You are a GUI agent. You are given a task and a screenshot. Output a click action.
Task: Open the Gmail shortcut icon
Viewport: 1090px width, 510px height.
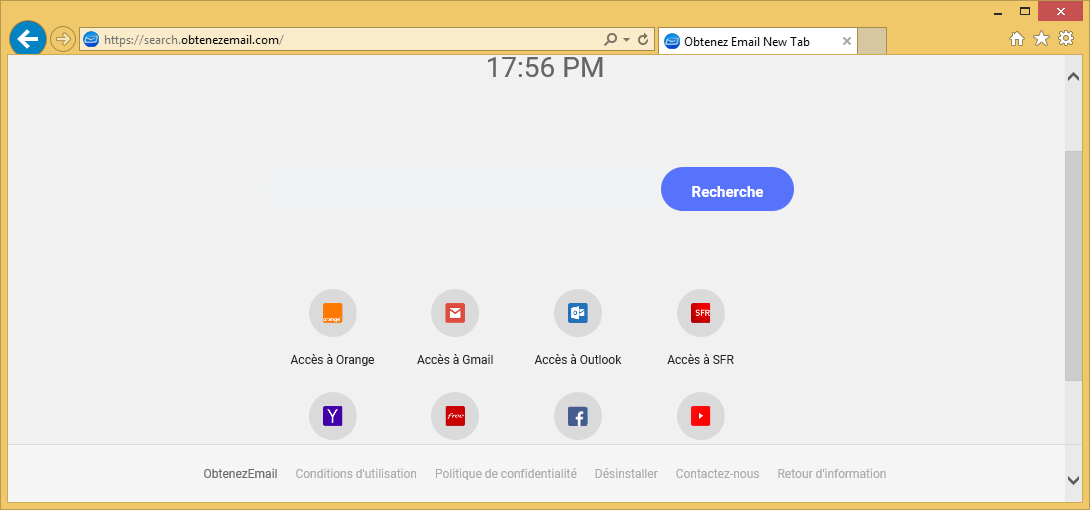[455, 314]
